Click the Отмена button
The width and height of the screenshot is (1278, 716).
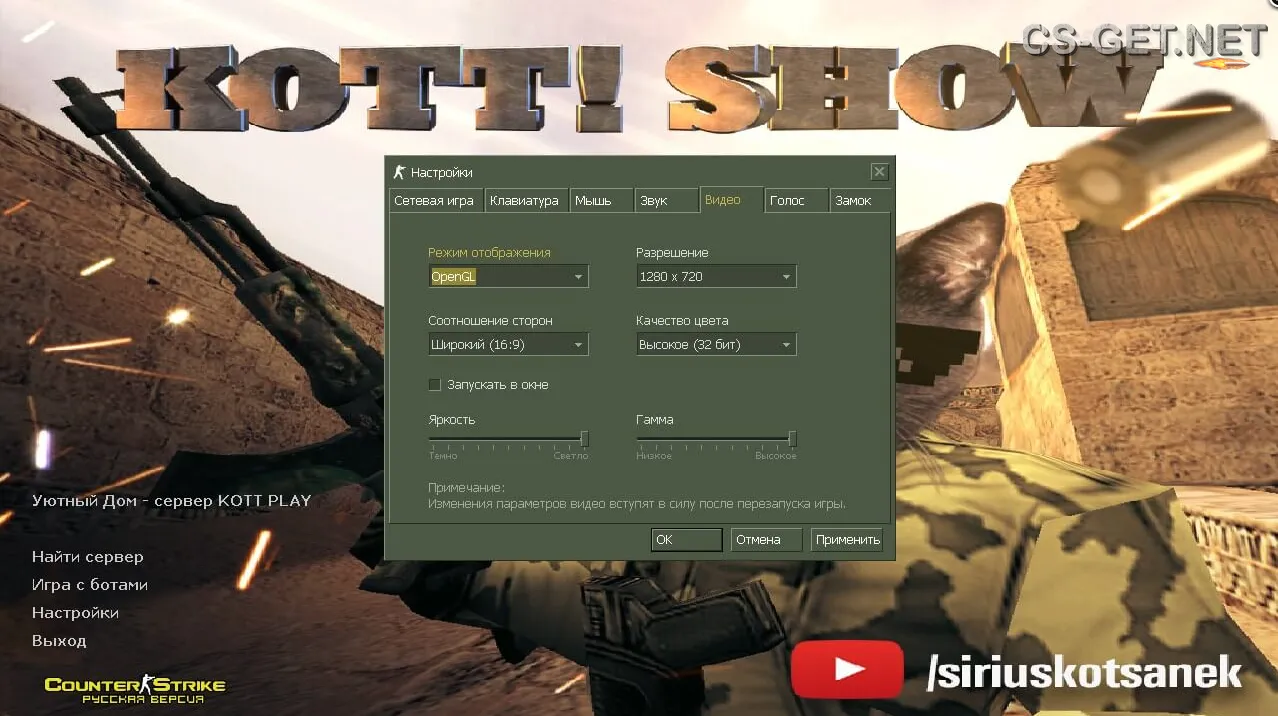point(766,539)
